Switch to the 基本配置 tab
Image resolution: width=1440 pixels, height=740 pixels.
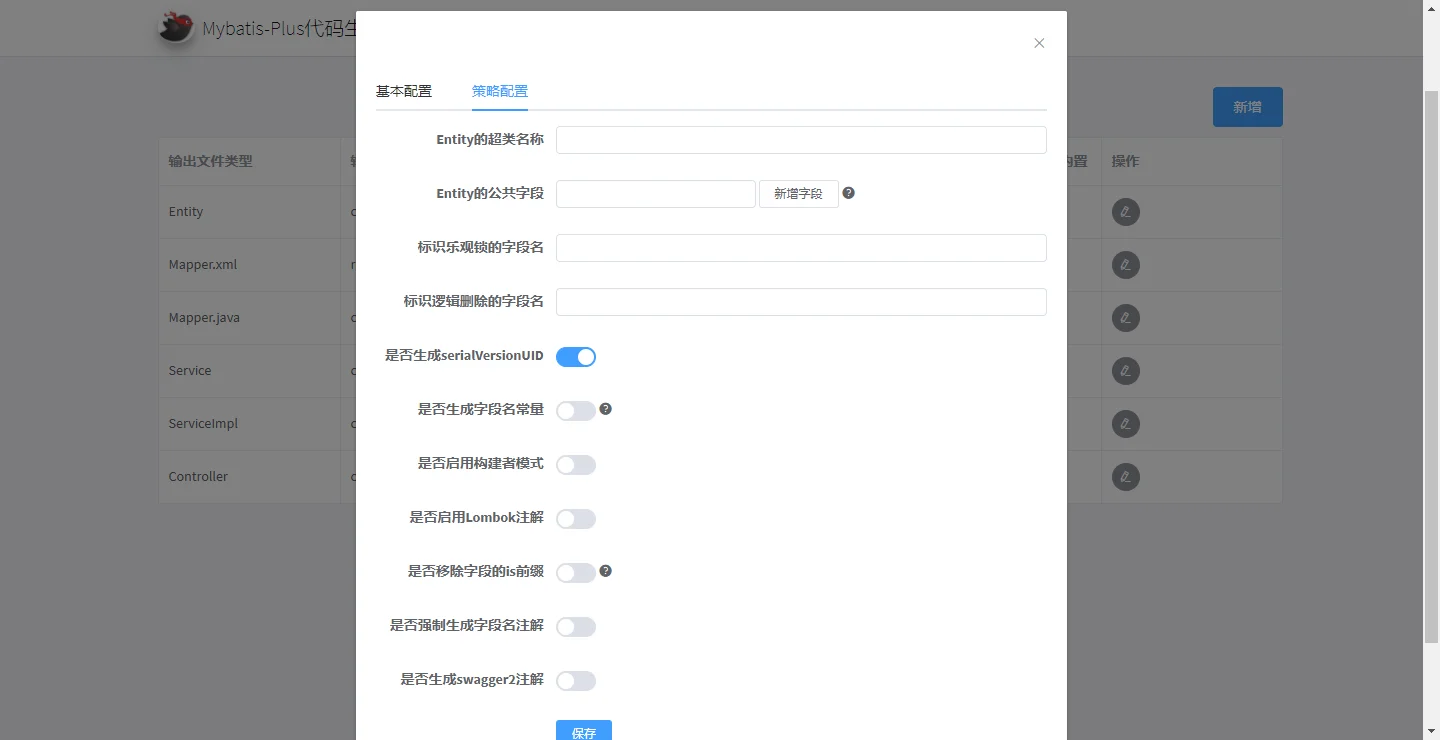click(404, 91)
